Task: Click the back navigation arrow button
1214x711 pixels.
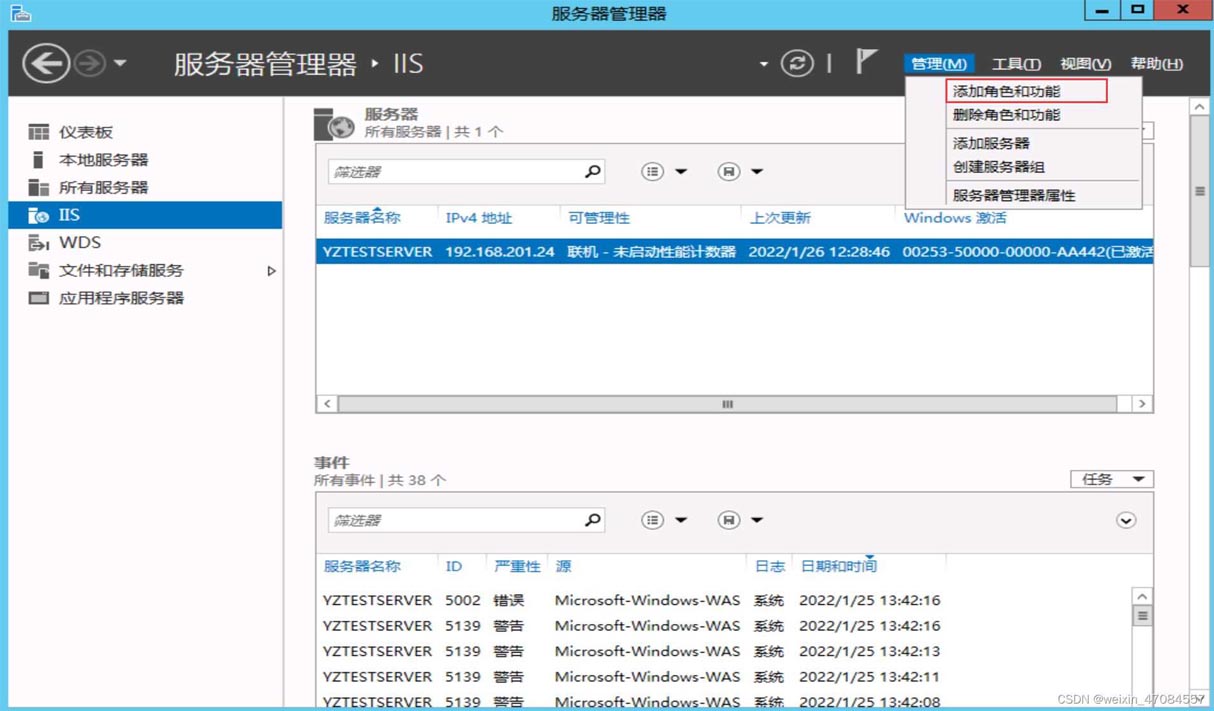Action: click(x=46, y=64)
